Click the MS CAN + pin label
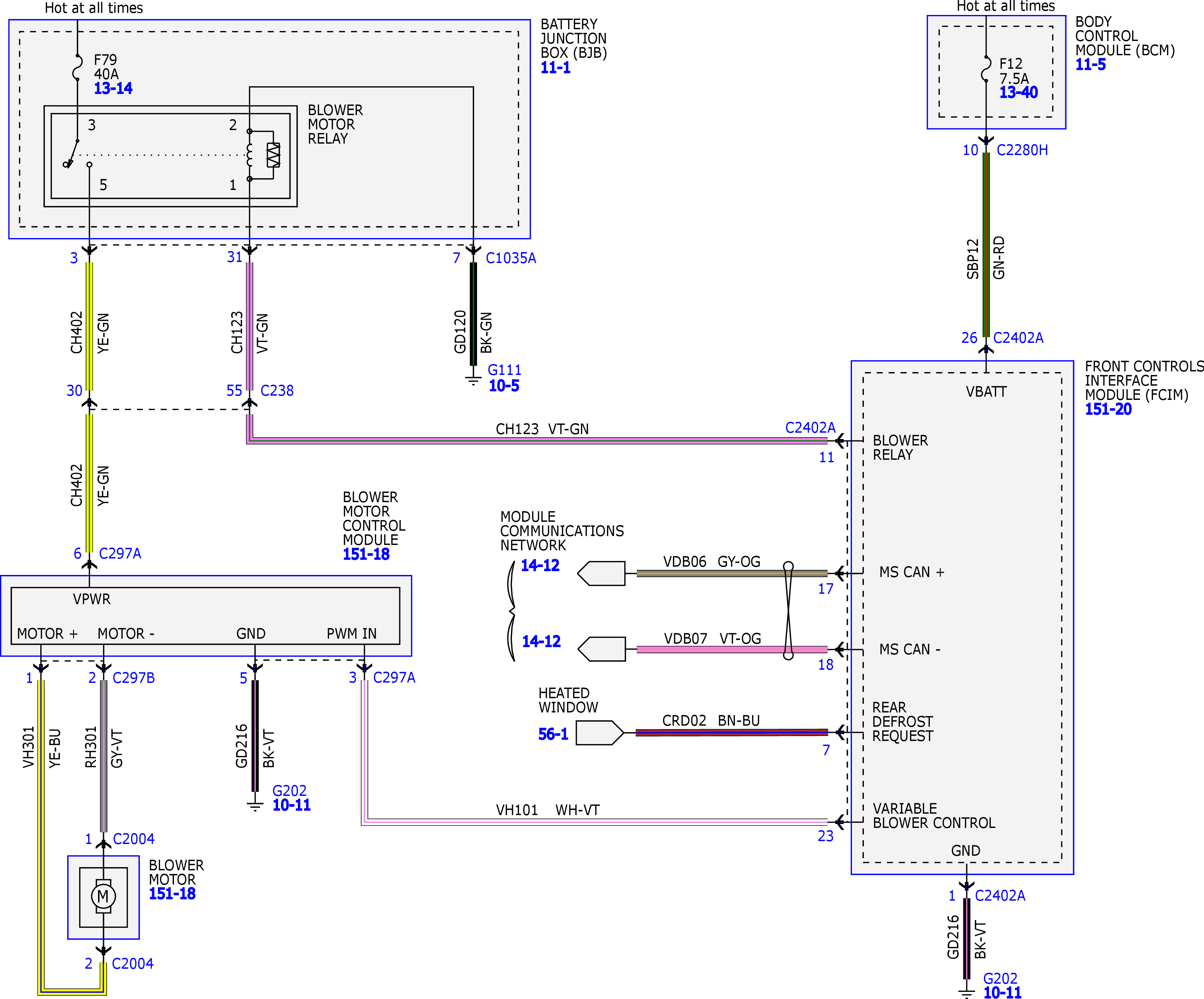 point(912,572)
